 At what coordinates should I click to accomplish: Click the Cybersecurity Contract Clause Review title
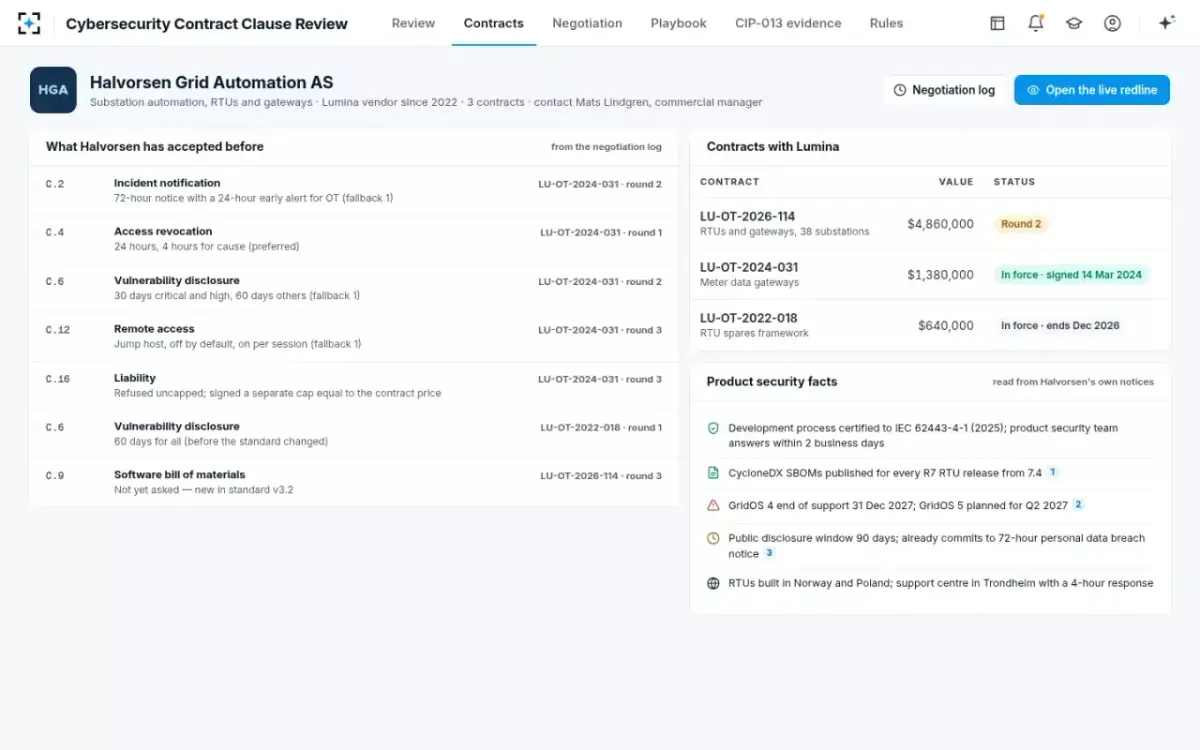point(207,24)
